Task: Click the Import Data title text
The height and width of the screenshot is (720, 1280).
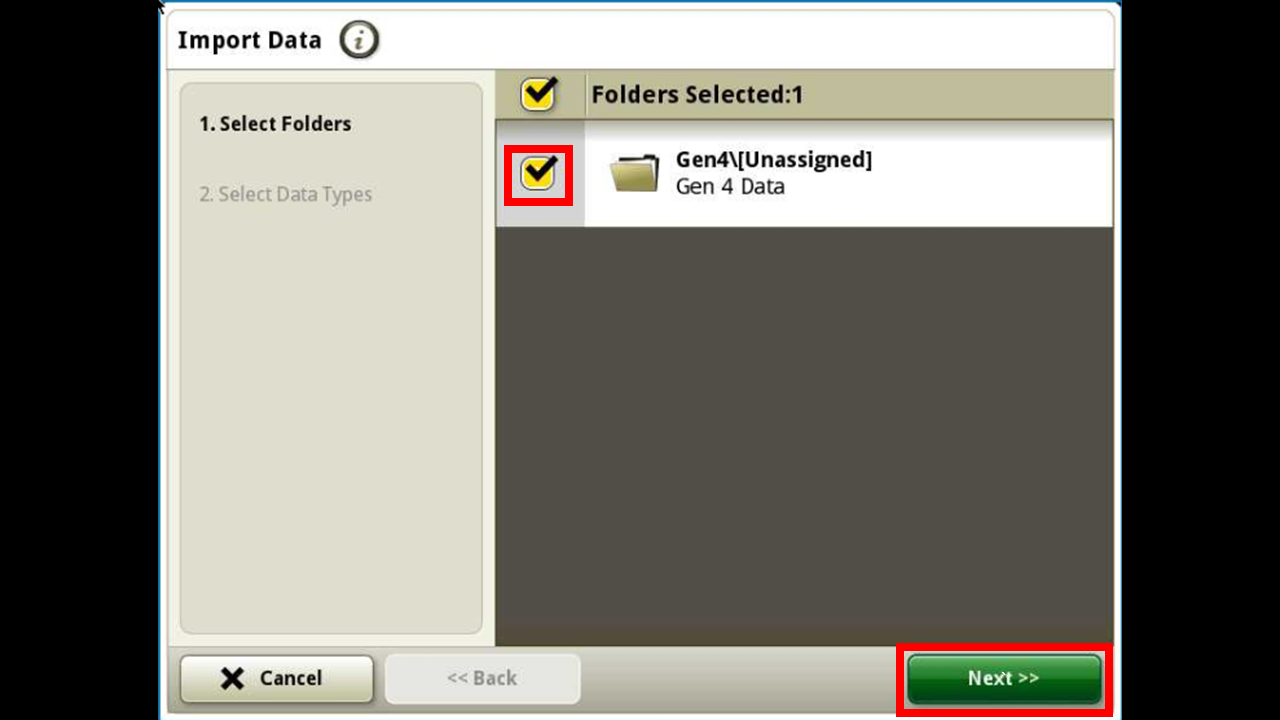Action: pyautogui.click(x=250, y=41)
